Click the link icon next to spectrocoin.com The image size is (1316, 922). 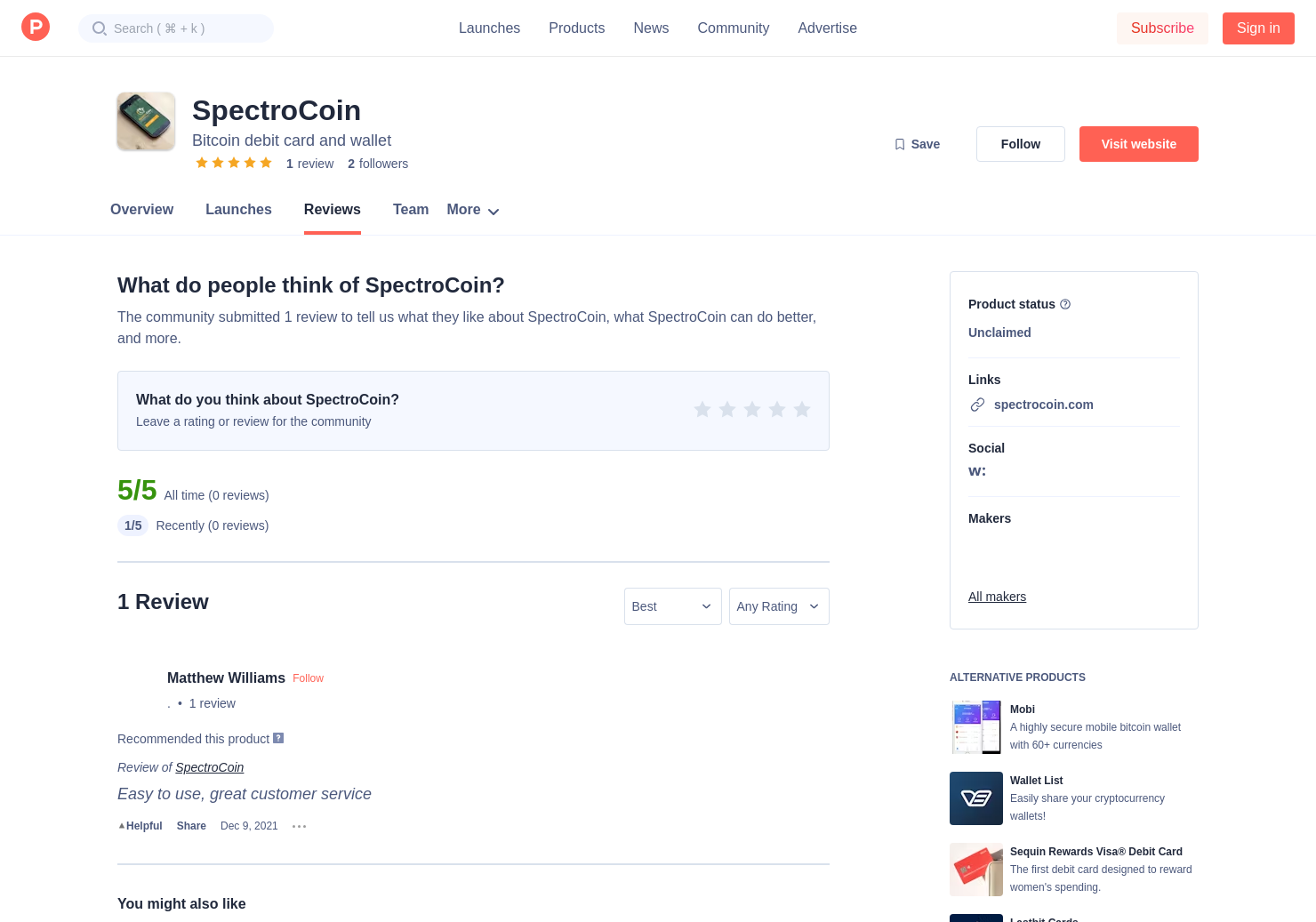click(977, 404)
